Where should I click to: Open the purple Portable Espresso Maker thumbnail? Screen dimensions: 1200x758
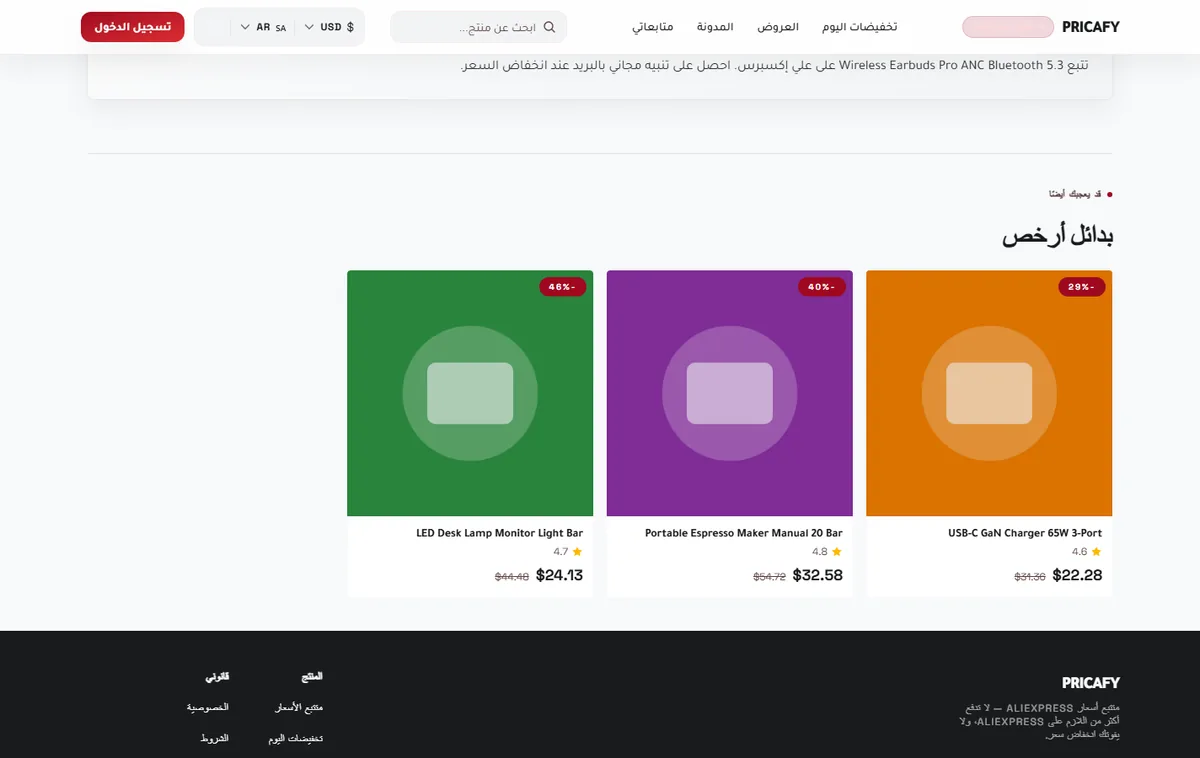[x=730, y=393]
